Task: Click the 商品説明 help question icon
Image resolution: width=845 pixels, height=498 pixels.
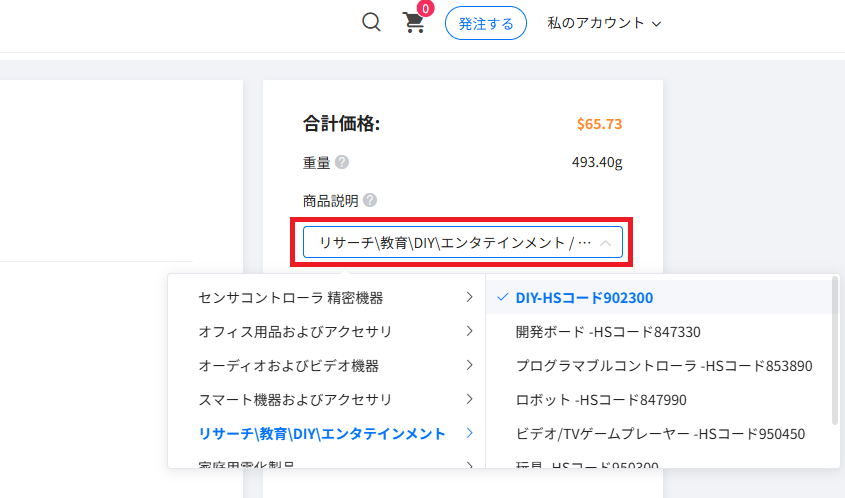Action: click(370, 200)
